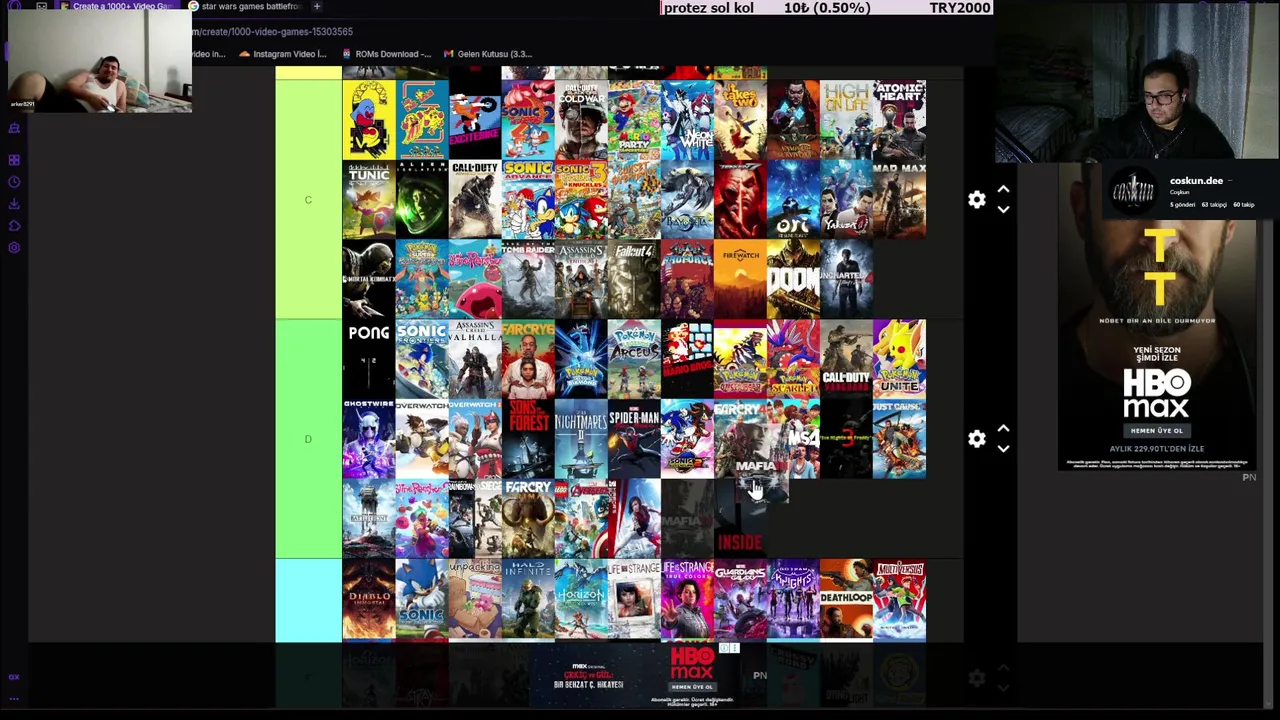
Task: Select Atomic Heart cover
Action: pyautogui.click(x=899, y=120)
